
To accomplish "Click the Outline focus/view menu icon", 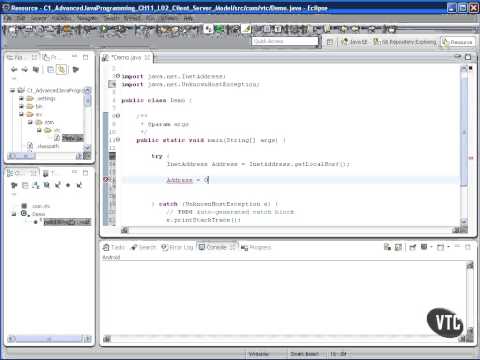I will (14, 185).
